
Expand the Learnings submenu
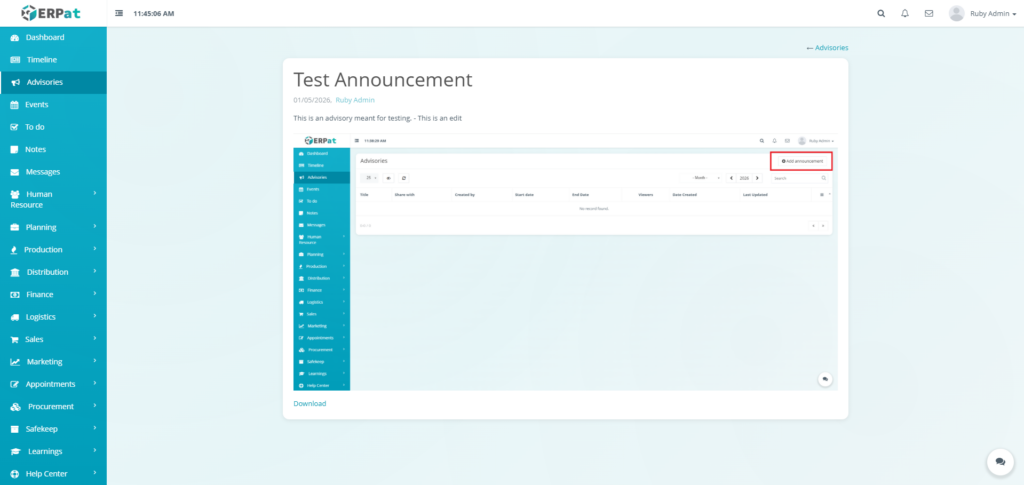pos(95,450)
